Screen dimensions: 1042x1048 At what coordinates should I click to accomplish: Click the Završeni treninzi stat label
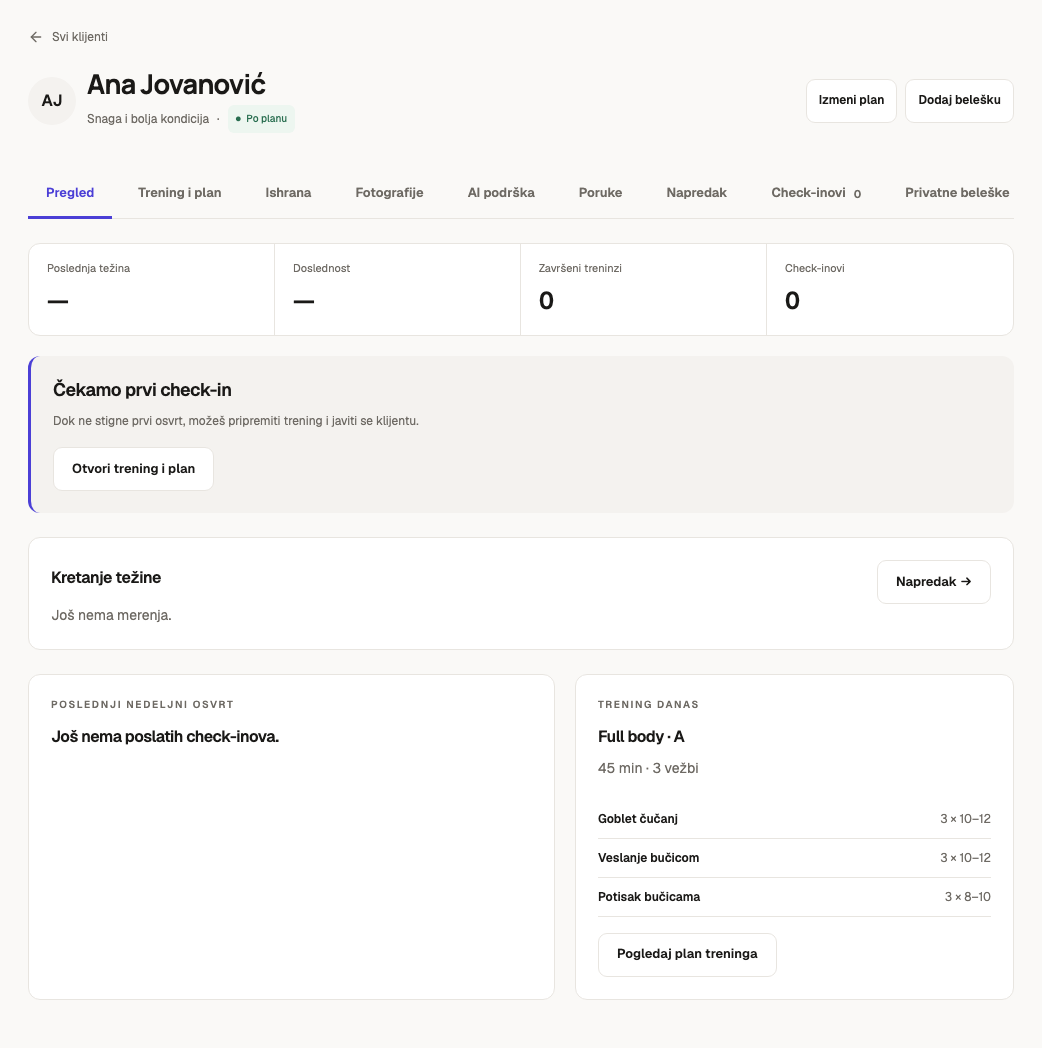(580, 269)
